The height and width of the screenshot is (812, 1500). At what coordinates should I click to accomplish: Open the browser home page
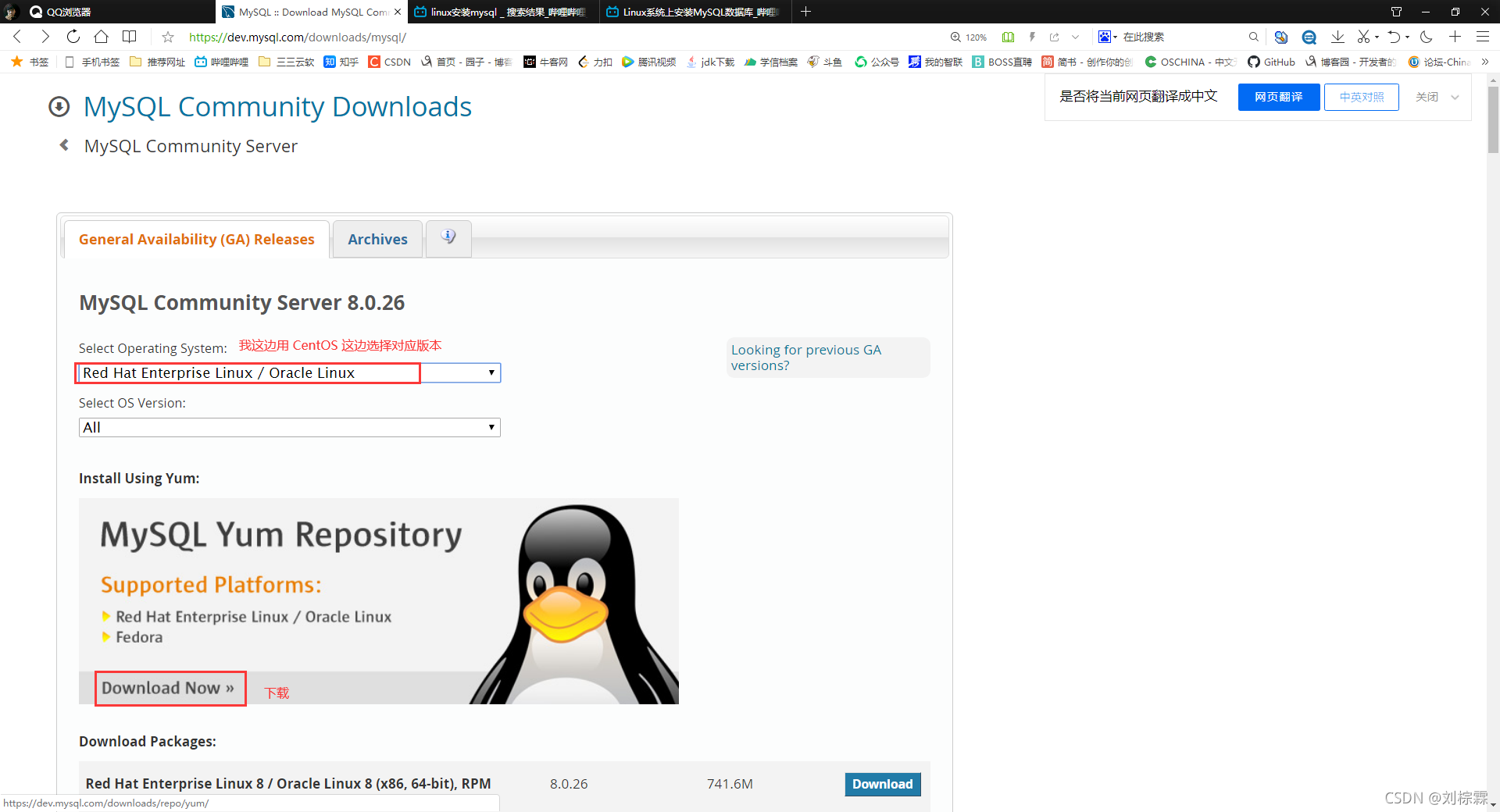pos(102,37)
